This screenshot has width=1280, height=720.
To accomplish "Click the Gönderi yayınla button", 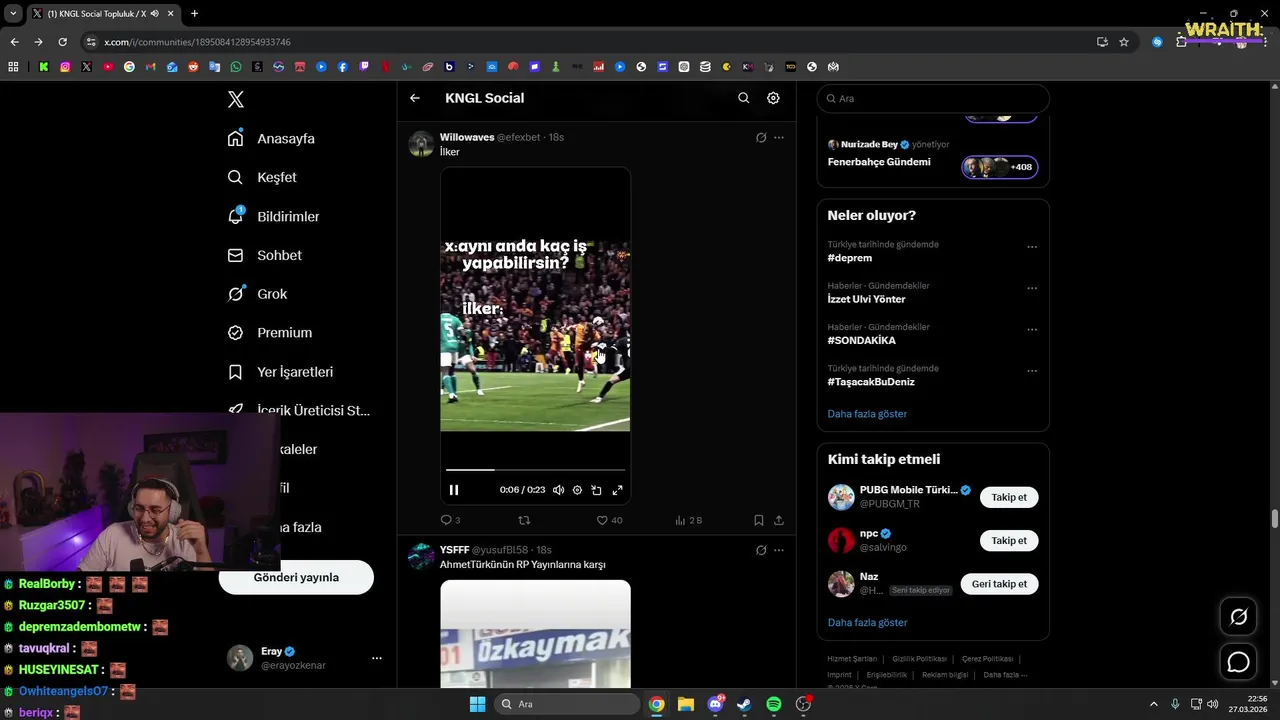I will tap(296, 577).
